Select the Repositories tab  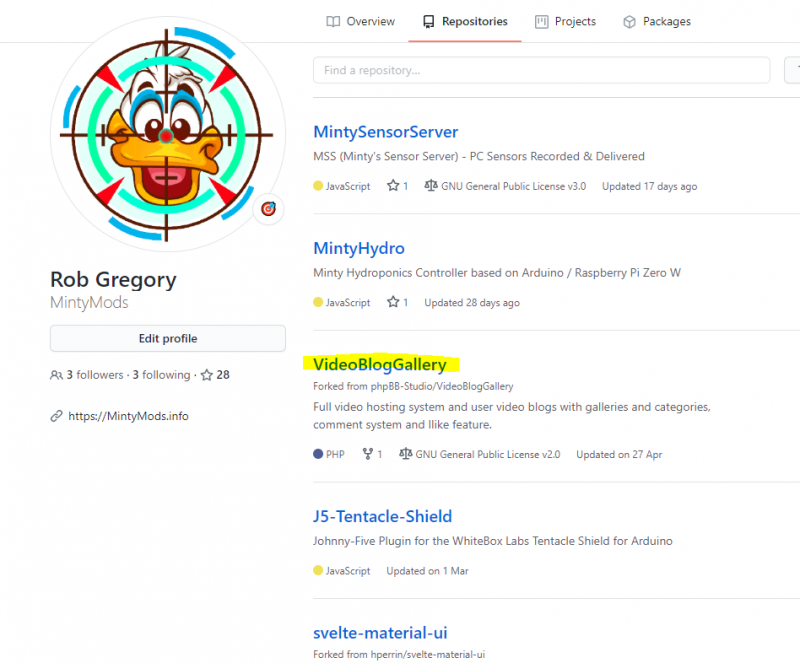point(464,21)
